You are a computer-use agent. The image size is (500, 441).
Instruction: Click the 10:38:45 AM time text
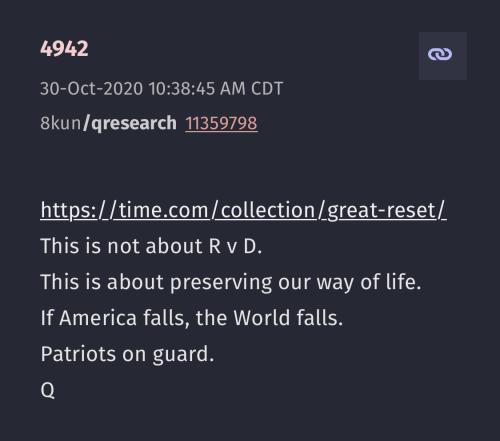[197, 89]
